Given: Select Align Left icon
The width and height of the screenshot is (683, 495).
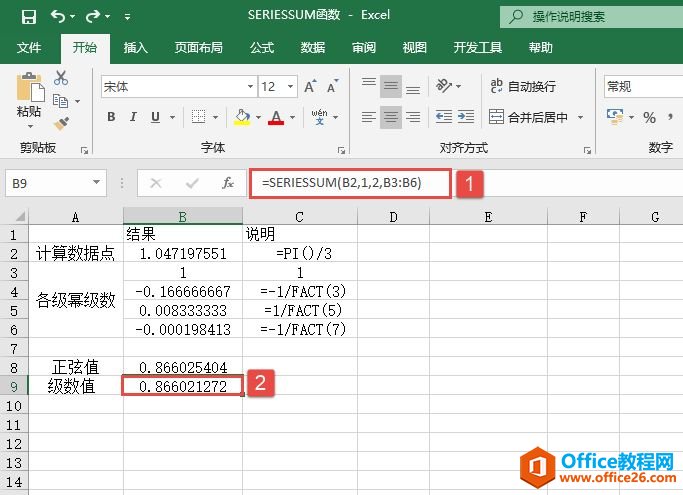Looking at the screenshot, I should pyautogui.click(x=369, y=117).
